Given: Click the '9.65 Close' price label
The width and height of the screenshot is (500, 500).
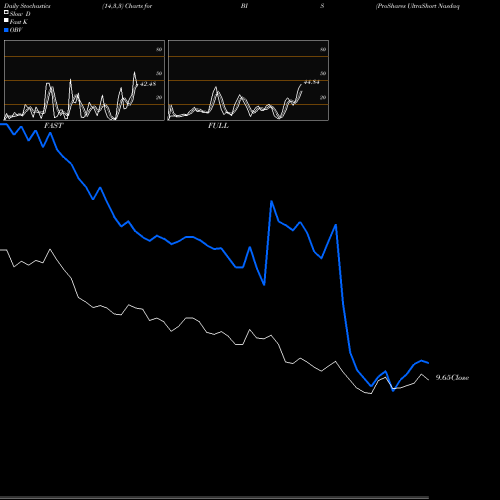Looking at the screenshot, I should 452,377.
